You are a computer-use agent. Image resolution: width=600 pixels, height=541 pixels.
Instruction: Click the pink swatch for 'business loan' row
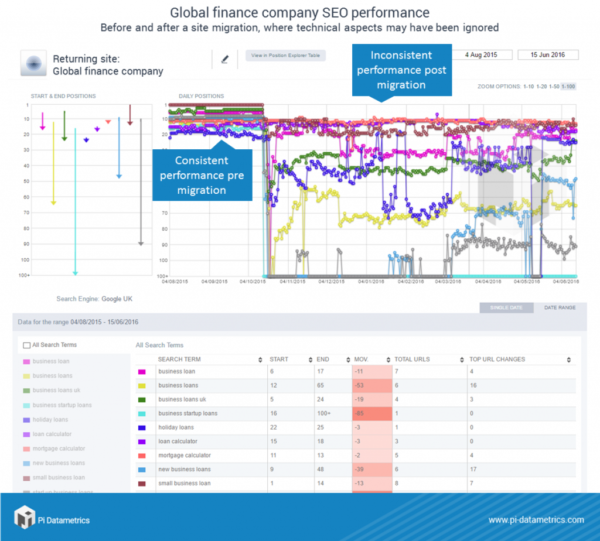point(141,371)
